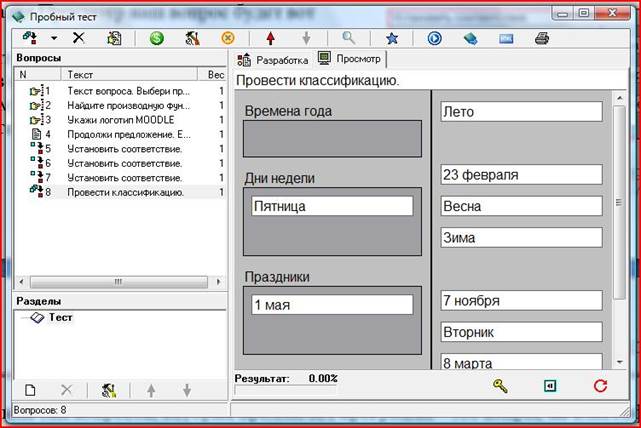Click the magnifier search icon
Viewport: 641px width, 428px height.
coord(349,38)
